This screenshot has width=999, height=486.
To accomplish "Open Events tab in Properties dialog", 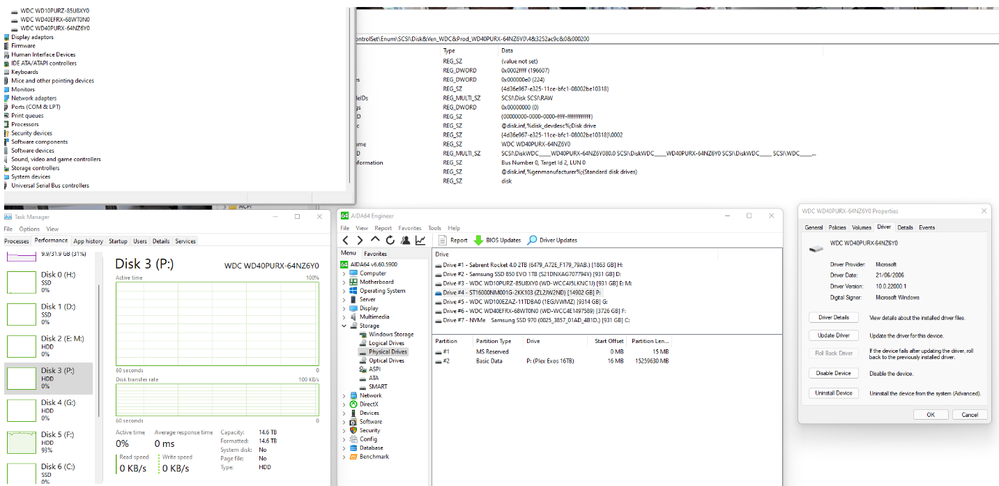I will pos(927,227).
